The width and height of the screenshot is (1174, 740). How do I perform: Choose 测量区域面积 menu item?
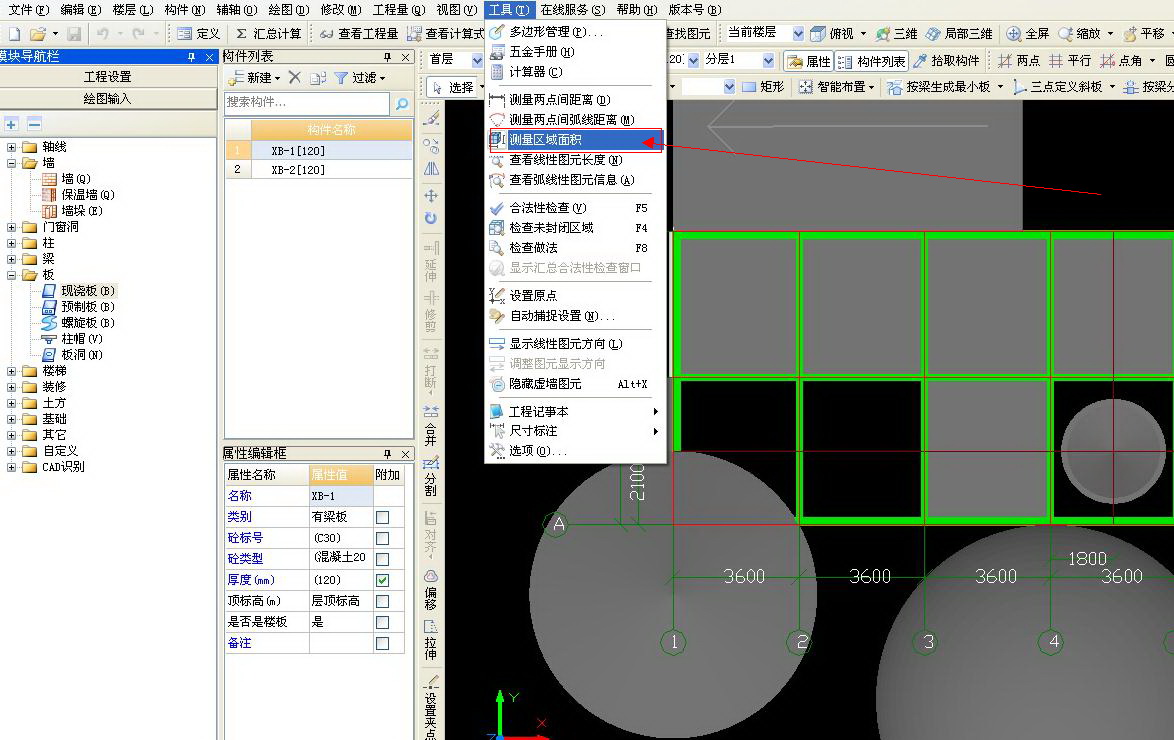click(576, 140)
